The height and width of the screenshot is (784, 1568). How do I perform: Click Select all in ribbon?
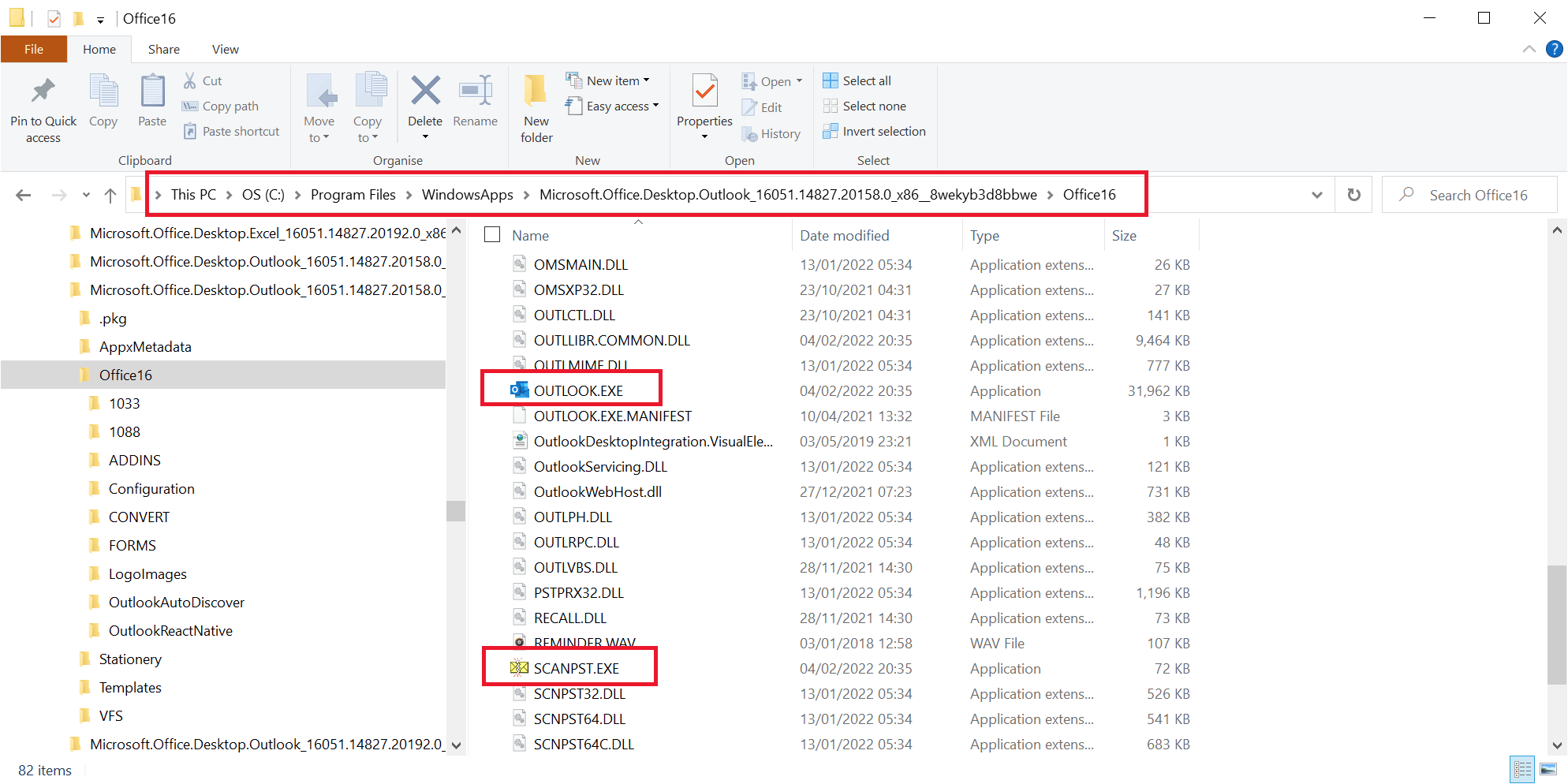[x=857, y=80]
